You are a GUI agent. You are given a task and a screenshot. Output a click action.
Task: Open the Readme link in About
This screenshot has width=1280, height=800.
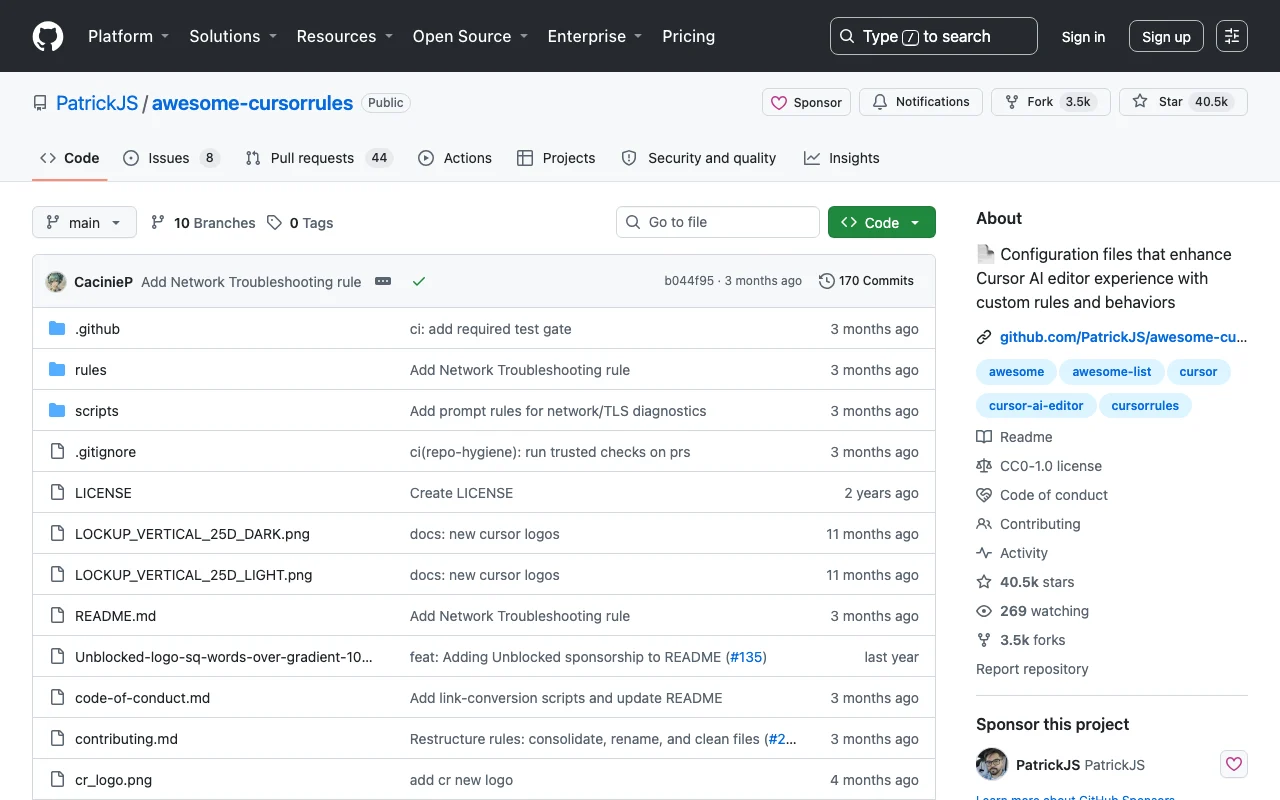(x=1015, y=437)
